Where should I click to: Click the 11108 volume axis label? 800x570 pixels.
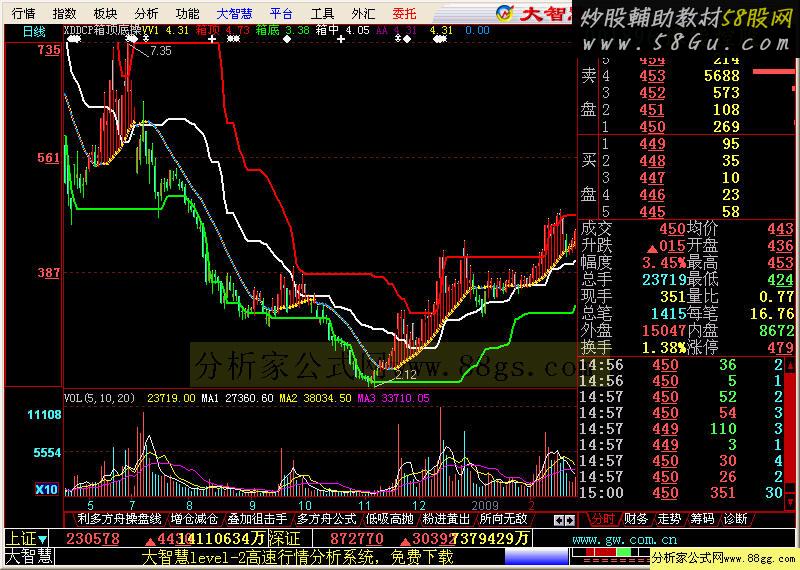tap(44, 414)
